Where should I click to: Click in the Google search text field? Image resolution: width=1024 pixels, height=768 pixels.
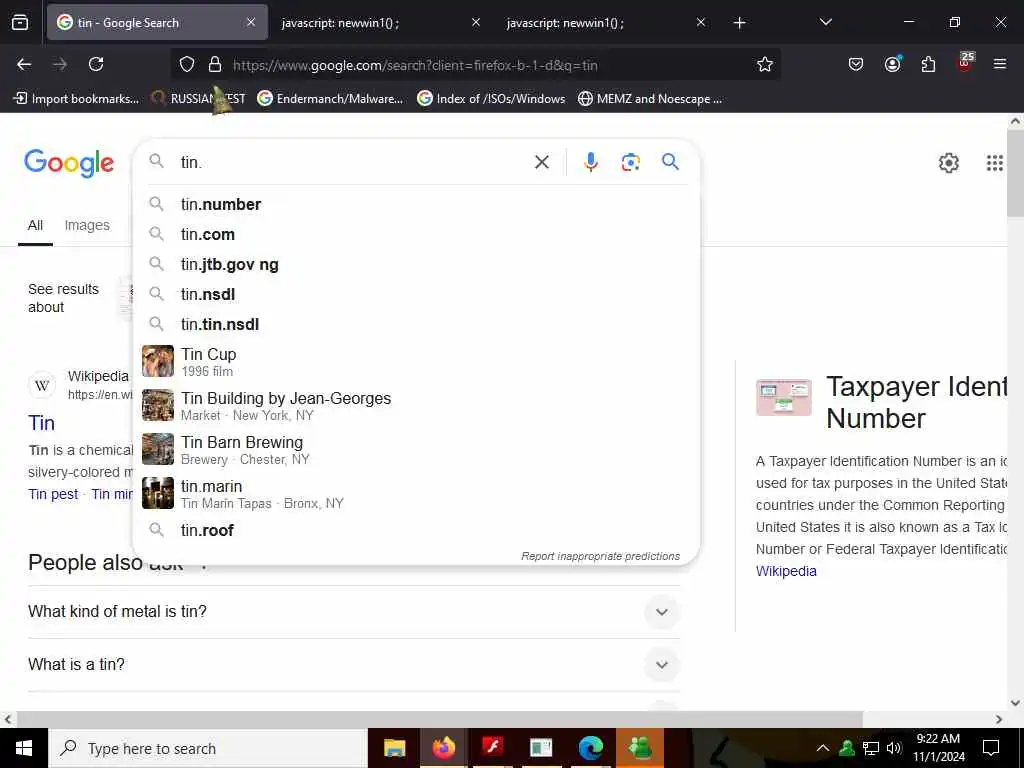point(353,162)
